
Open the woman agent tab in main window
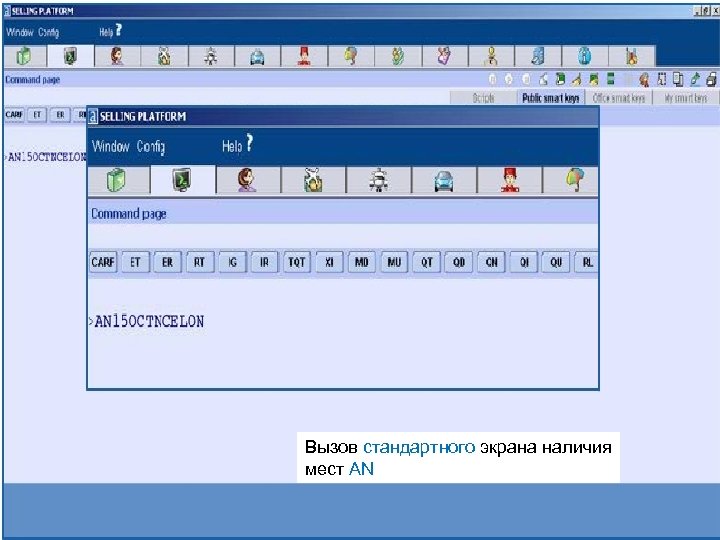[x=117, y=56]
